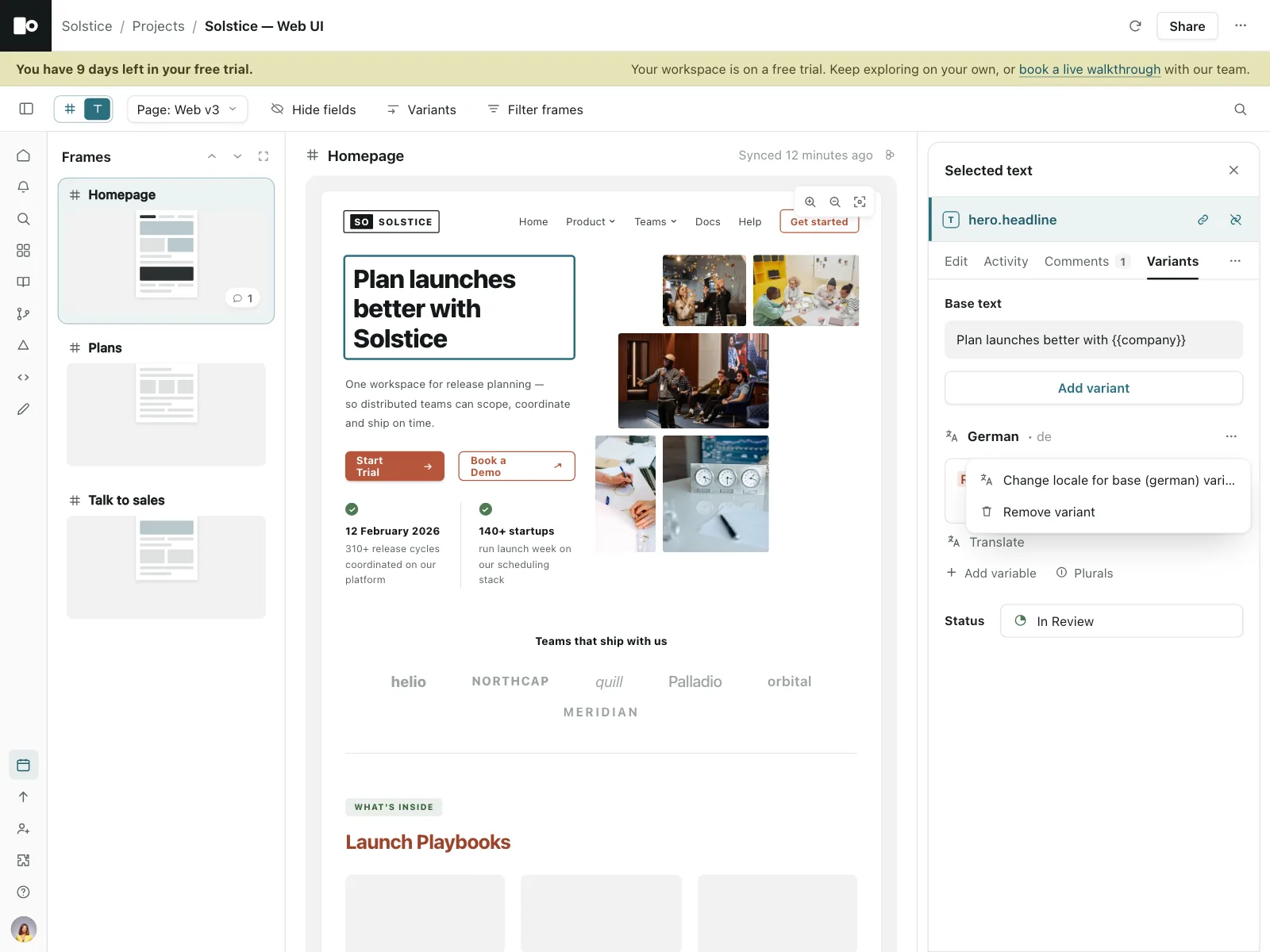Open the Product dropdown in preview nav

coord(591,222)
